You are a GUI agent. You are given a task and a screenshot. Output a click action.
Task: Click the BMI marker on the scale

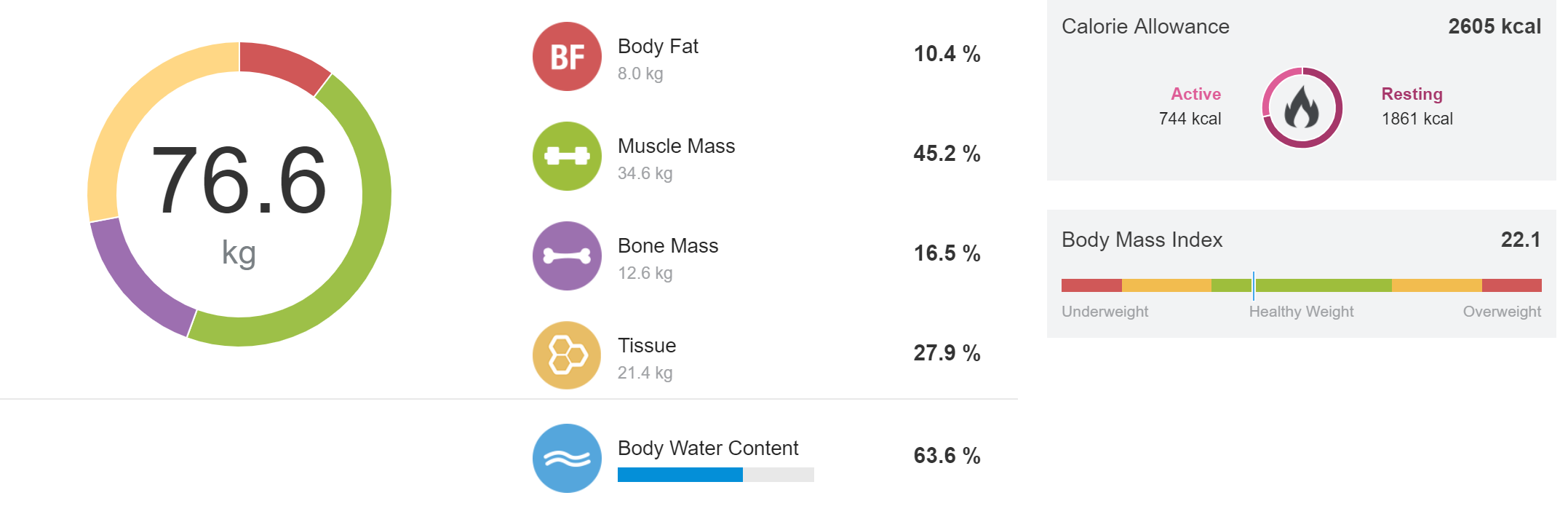[1253, 285]
